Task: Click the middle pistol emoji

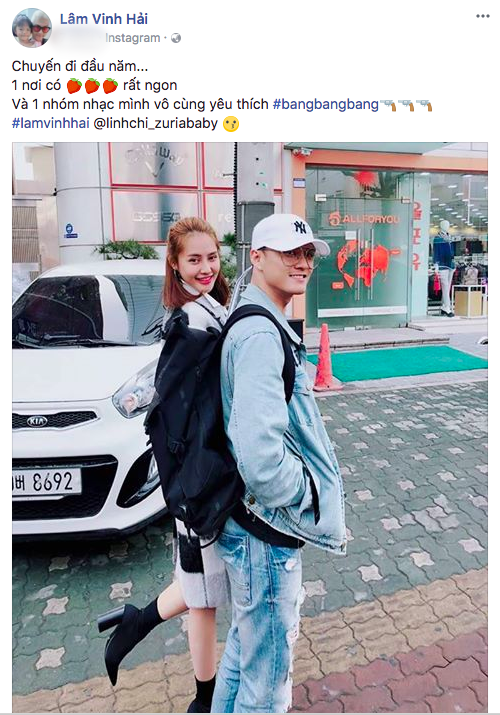Action: point(406,105)
